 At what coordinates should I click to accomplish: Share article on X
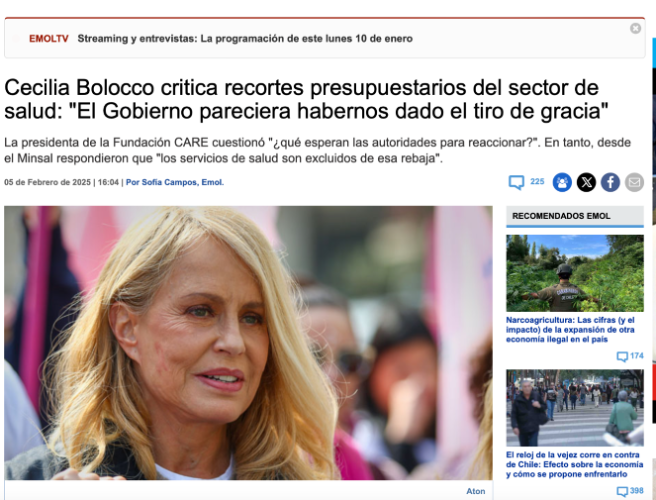point(586,182)
